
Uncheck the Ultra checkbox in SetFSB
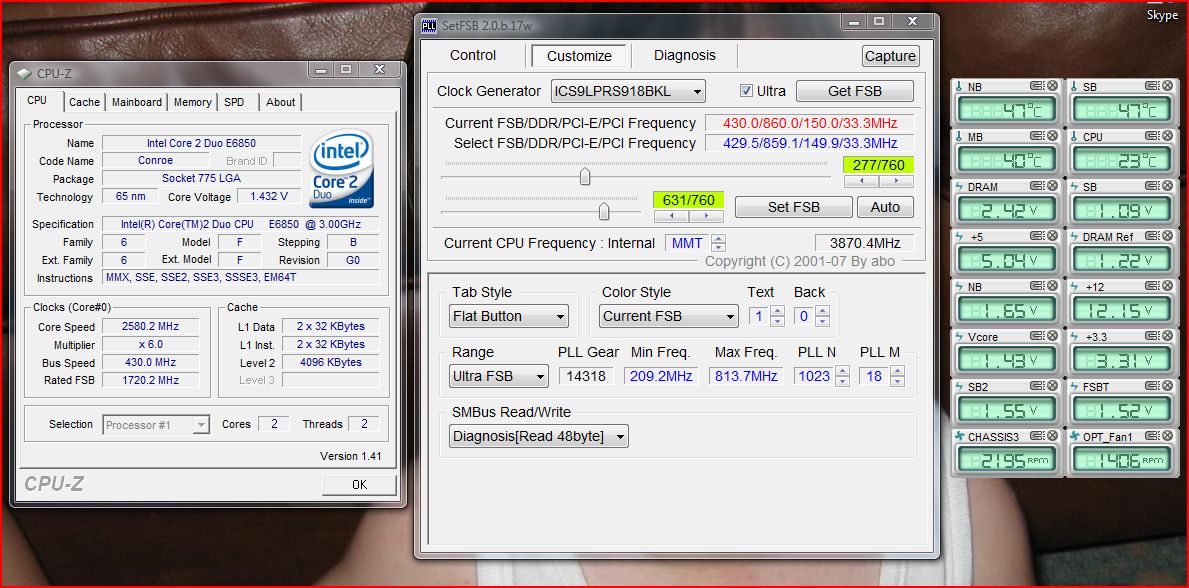746,91
